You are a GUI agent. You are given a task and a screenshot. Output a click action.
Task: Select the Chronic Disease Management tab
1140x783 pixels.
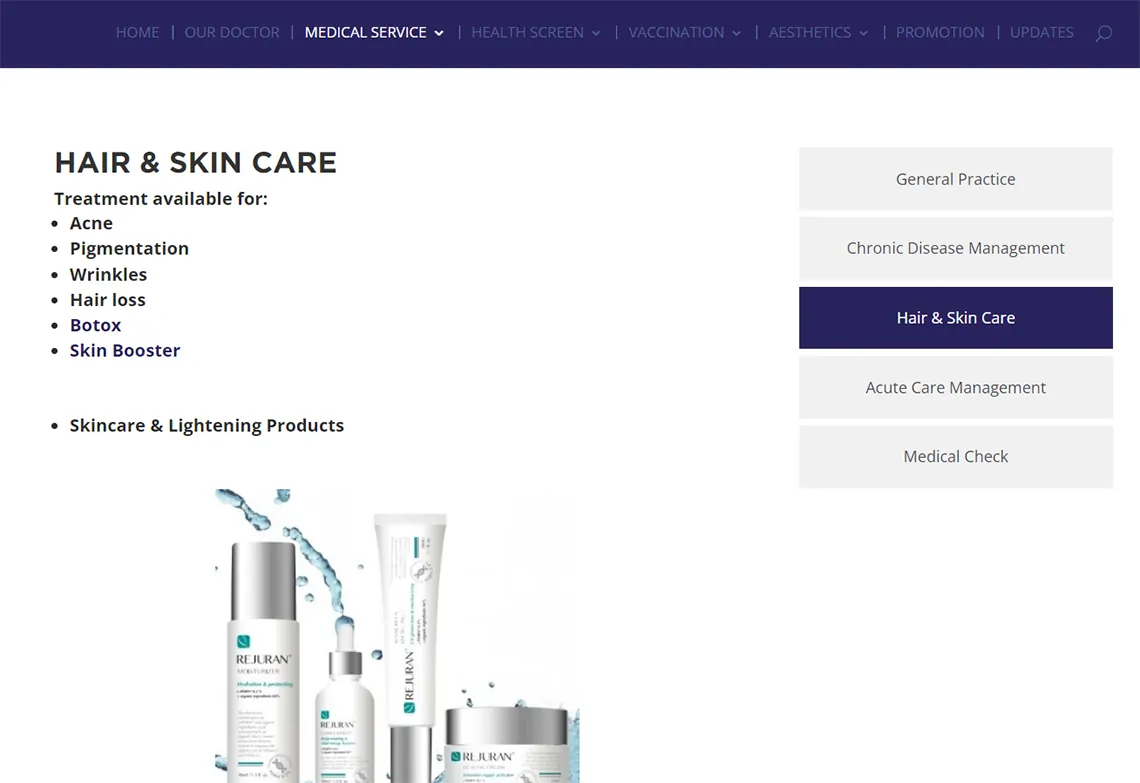(x=955, y=249)
